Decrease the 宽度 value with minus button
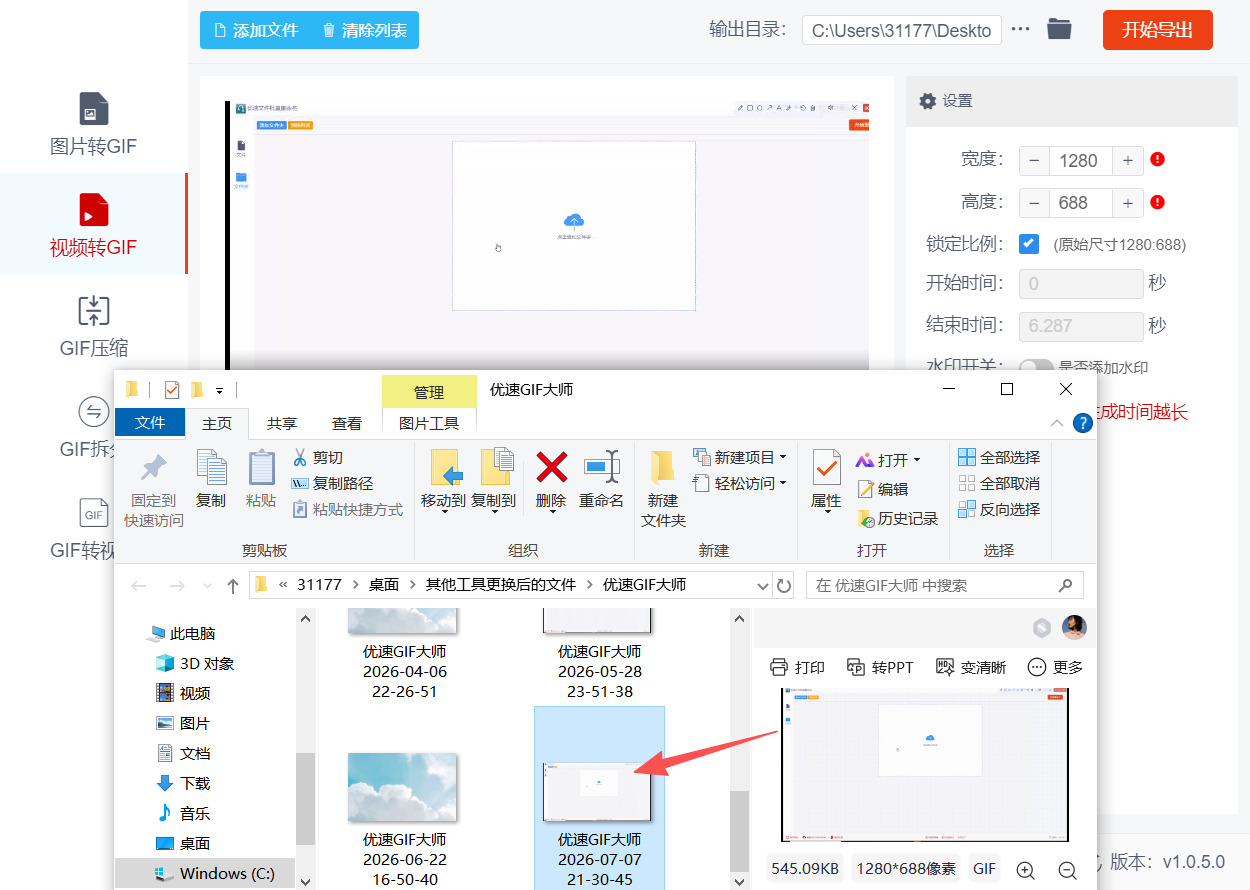The height and width of the screenshot is (890, 1250). [x=1034, y=160]
